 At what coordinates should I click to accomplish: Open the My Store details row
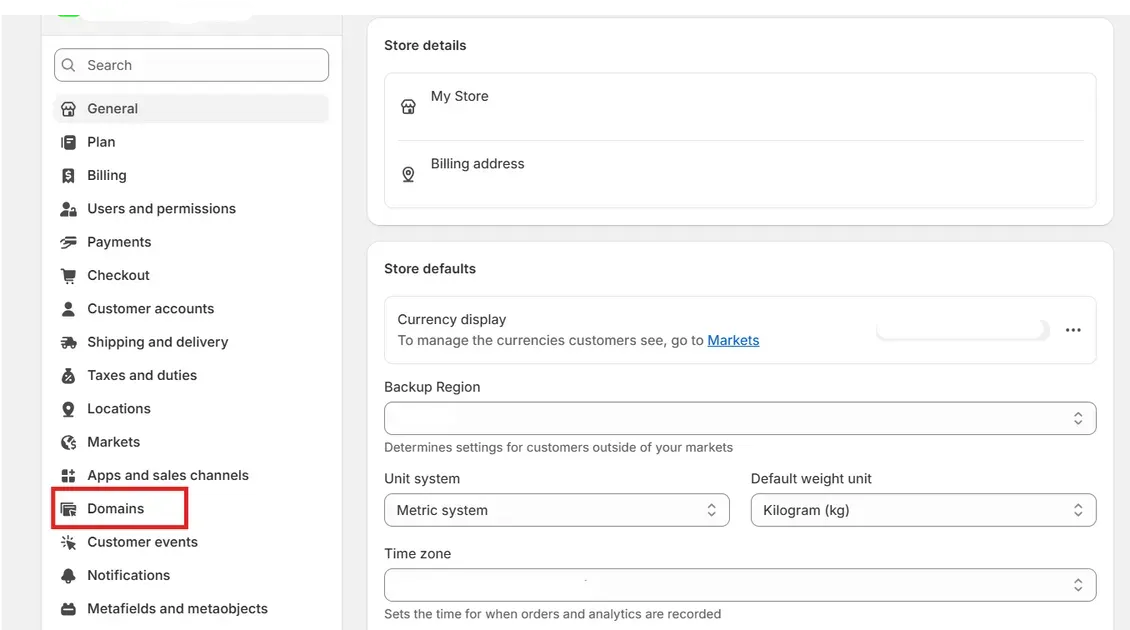tap(740, 106)
